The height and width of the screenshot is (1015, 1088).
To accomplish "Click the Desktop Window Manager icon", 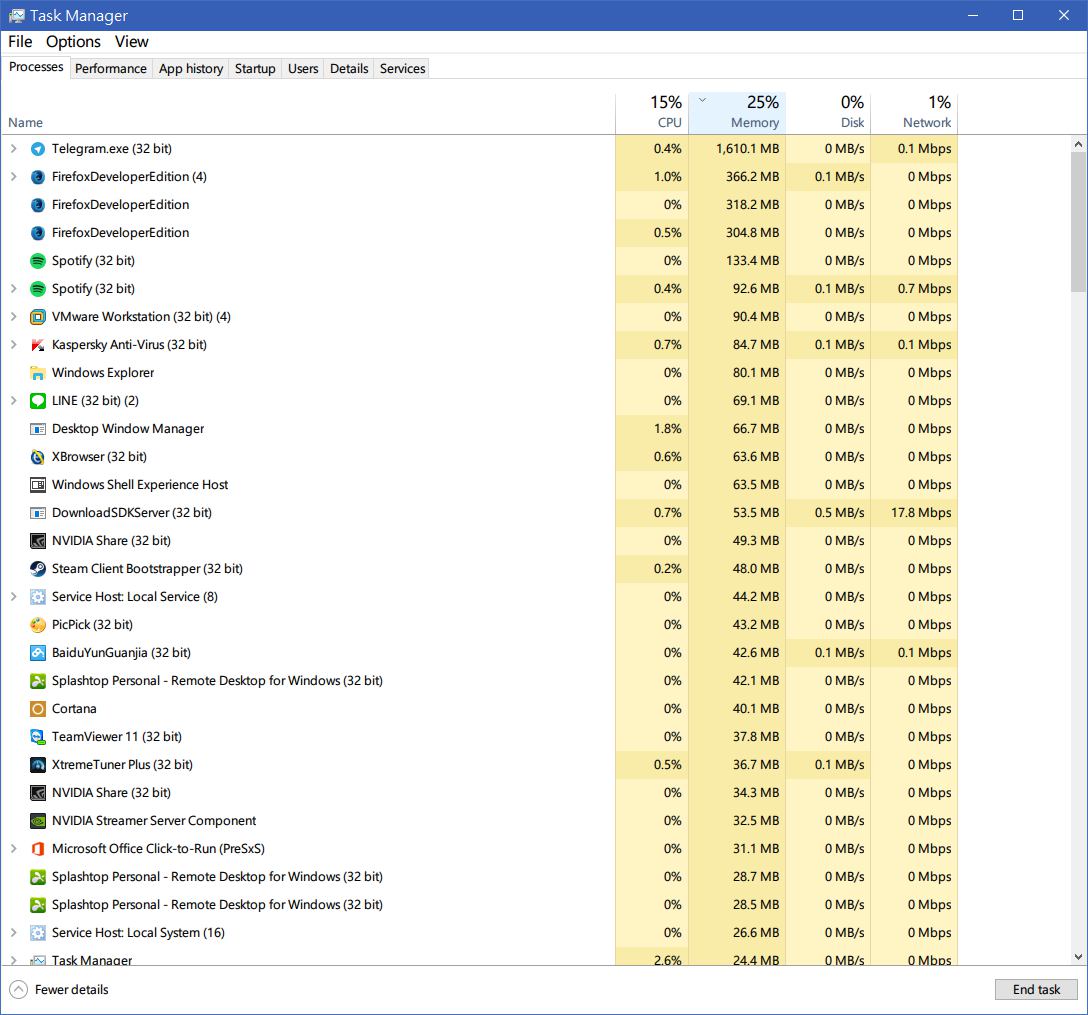I will [x=37, y=429].
